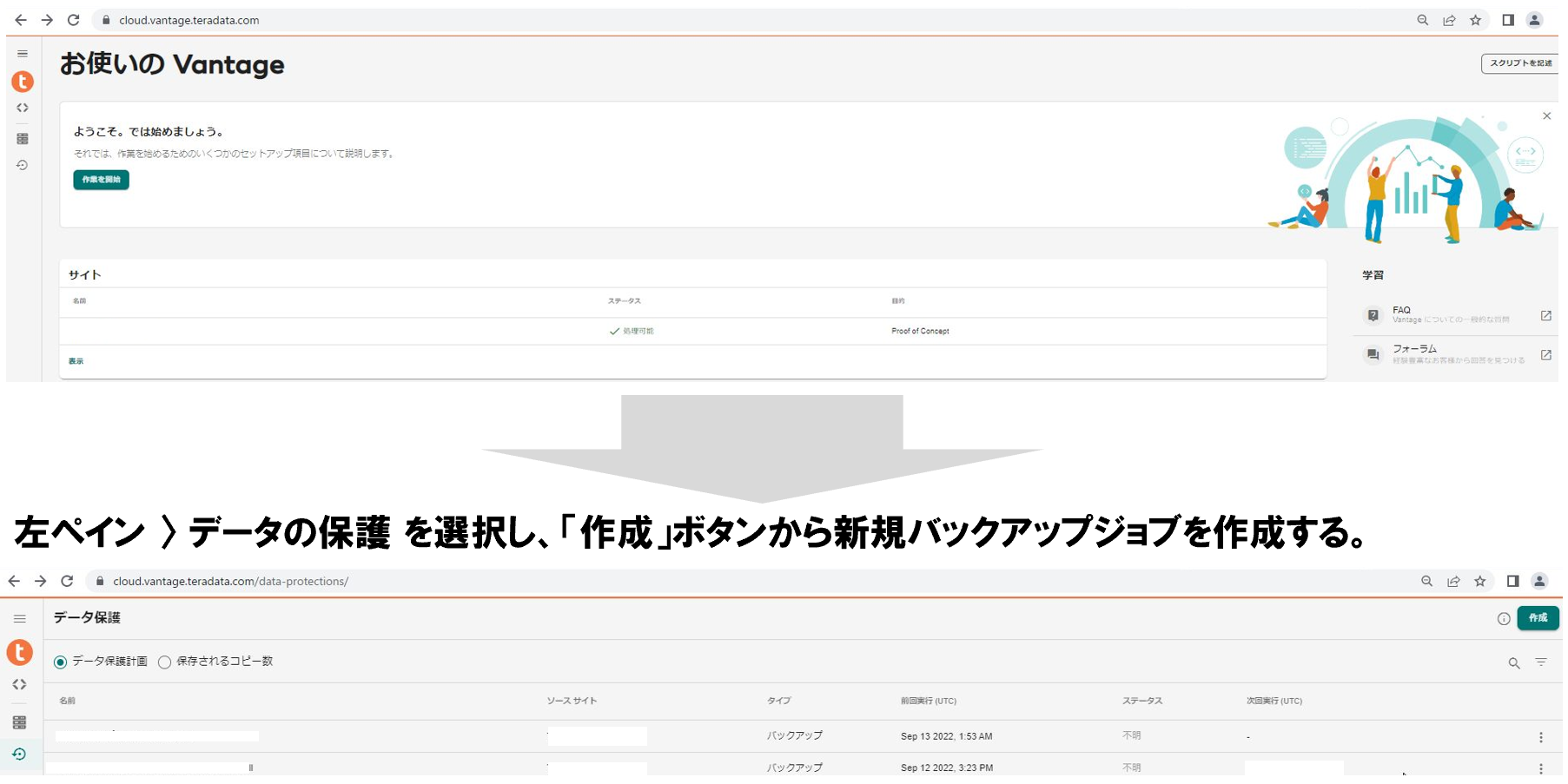Click zoom magnifier in data-protections address bar

pos(1426,581)
